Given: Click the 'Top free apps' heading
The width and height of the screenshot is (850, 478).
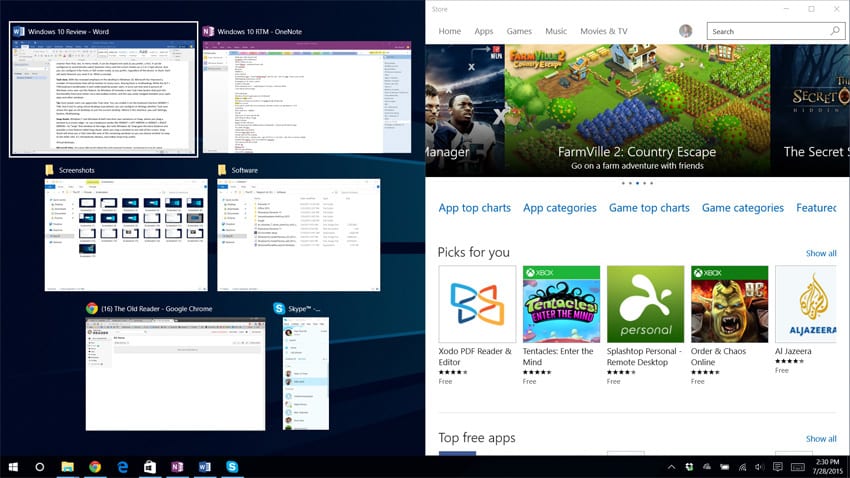Looking at the screenshot, I should 476,437.
